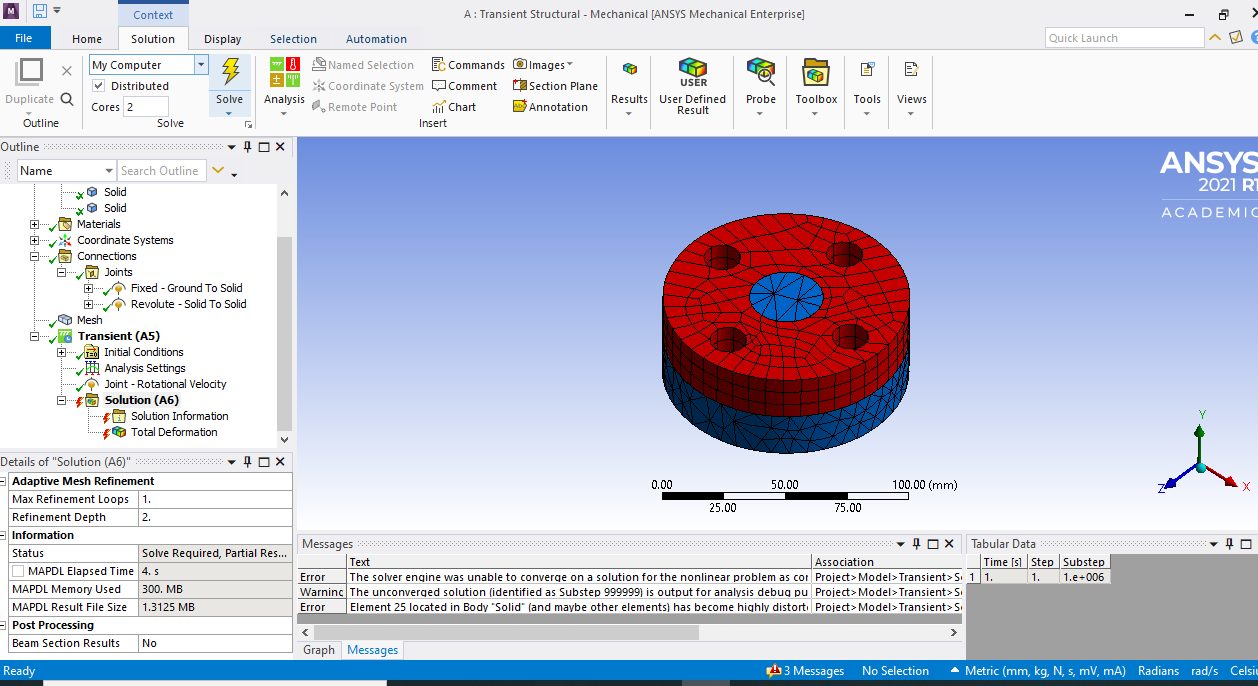The width and height of the screenshot is (1258, 686).
Task: Click the Search Outline field
Action: [x=162, y=171]
